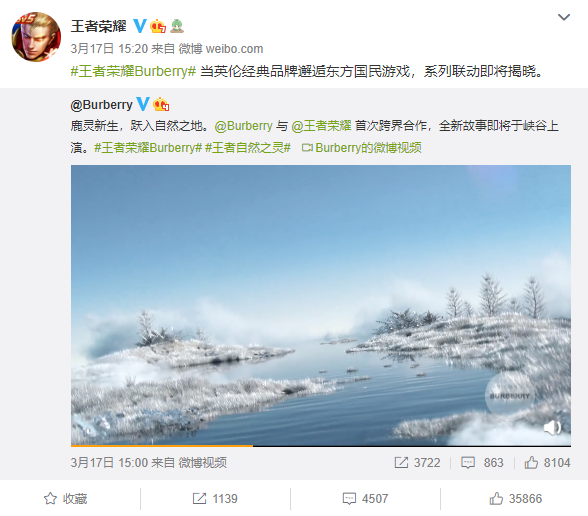
Task: Toggle 收藏 favorite star on this post
Action: (x=66, y=499)
